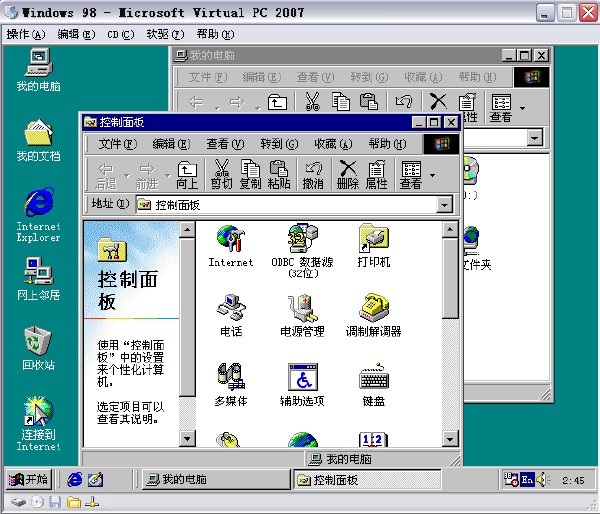Open 查看(V) menu in 控制面板
Viewport: 600px width, 514px height.
[225, 144]
